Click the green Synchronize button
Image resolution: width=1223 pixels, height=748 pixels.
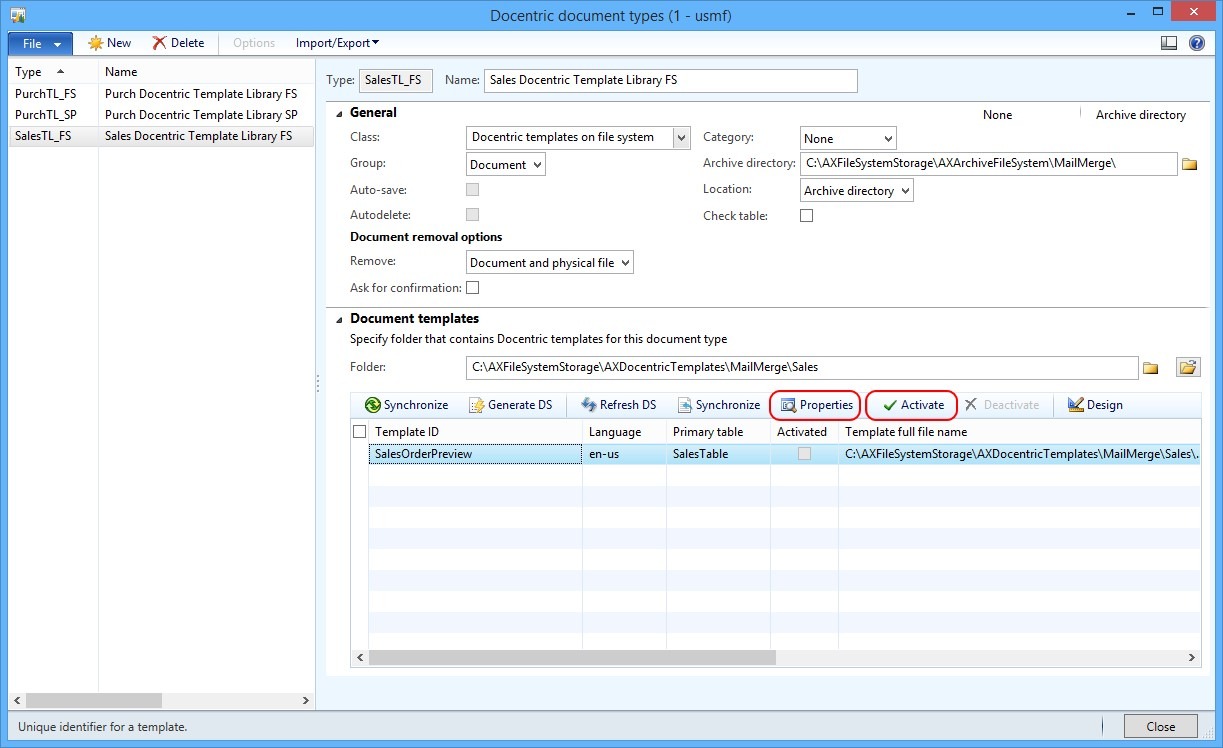click(x=406, y=405)
